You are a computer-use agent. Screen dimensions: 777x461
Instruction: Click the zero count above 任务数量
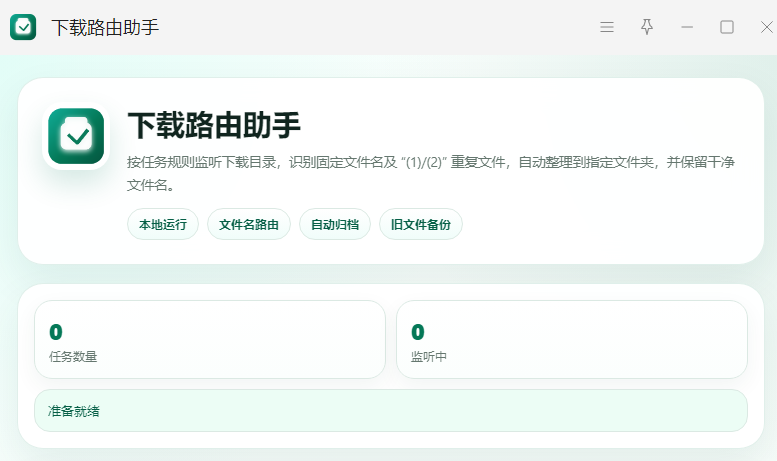point(56,332)
